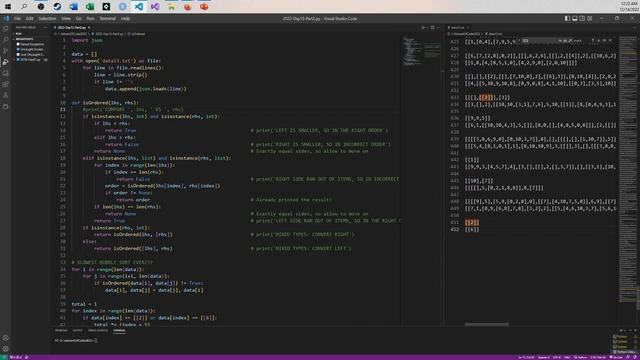Click the taskbar clock
The image size is (640, 360).
[629, 7]
